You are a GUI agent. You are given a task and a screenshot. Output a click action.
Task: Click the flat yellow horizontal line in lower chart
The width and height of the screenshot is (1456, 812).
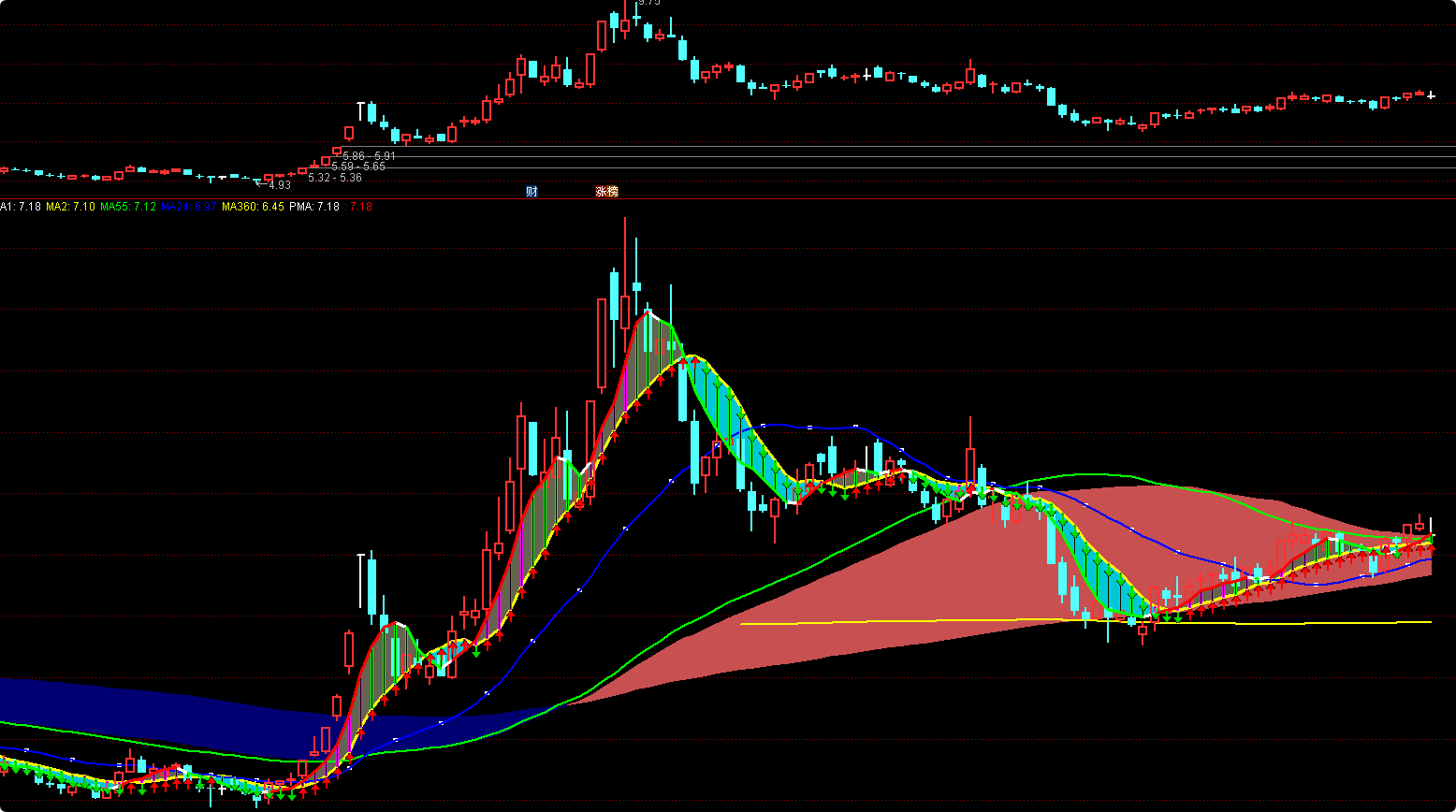936,621
